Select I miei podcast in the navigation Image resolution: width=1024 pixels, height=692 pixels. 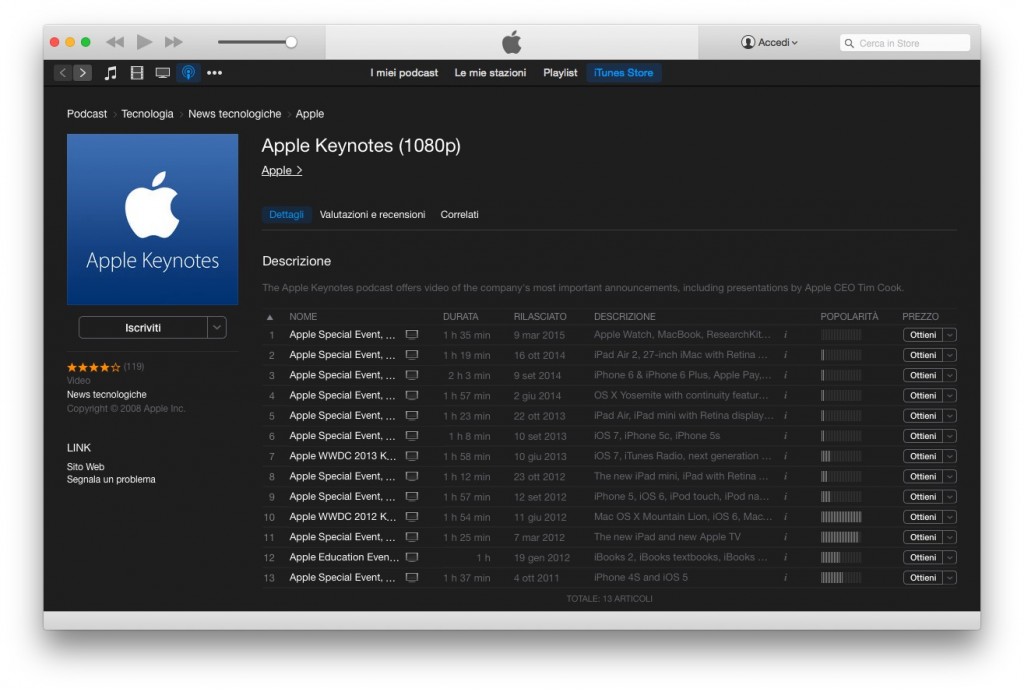(x=404, y=72)
